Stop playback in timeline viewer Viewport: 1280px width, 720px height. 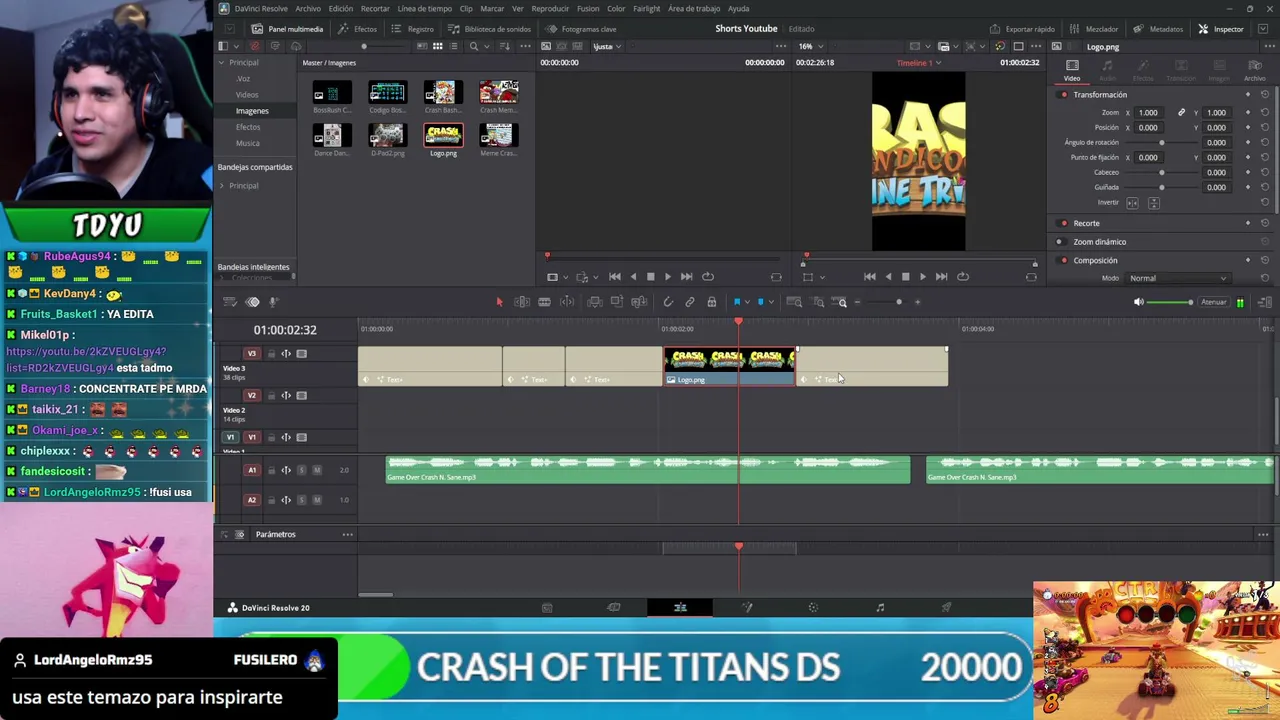[x=905, y=277]
